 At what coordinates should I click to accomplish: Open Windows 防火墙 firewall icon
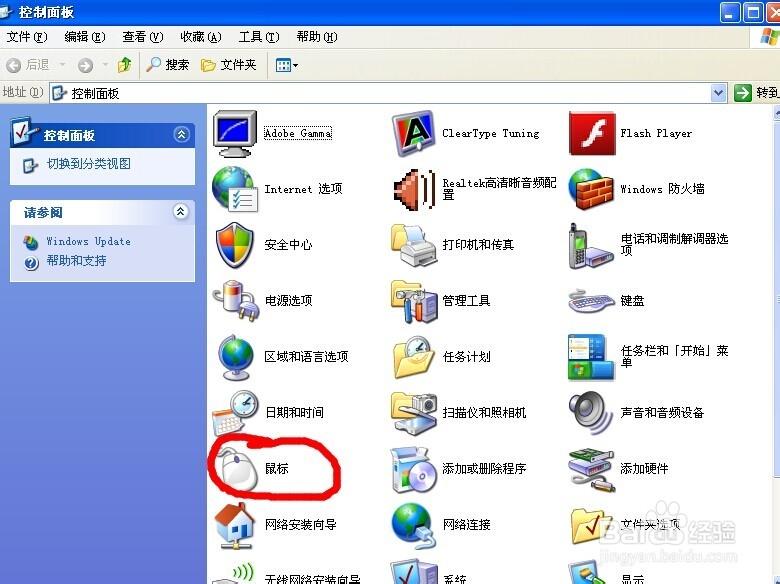coord(591,188)
